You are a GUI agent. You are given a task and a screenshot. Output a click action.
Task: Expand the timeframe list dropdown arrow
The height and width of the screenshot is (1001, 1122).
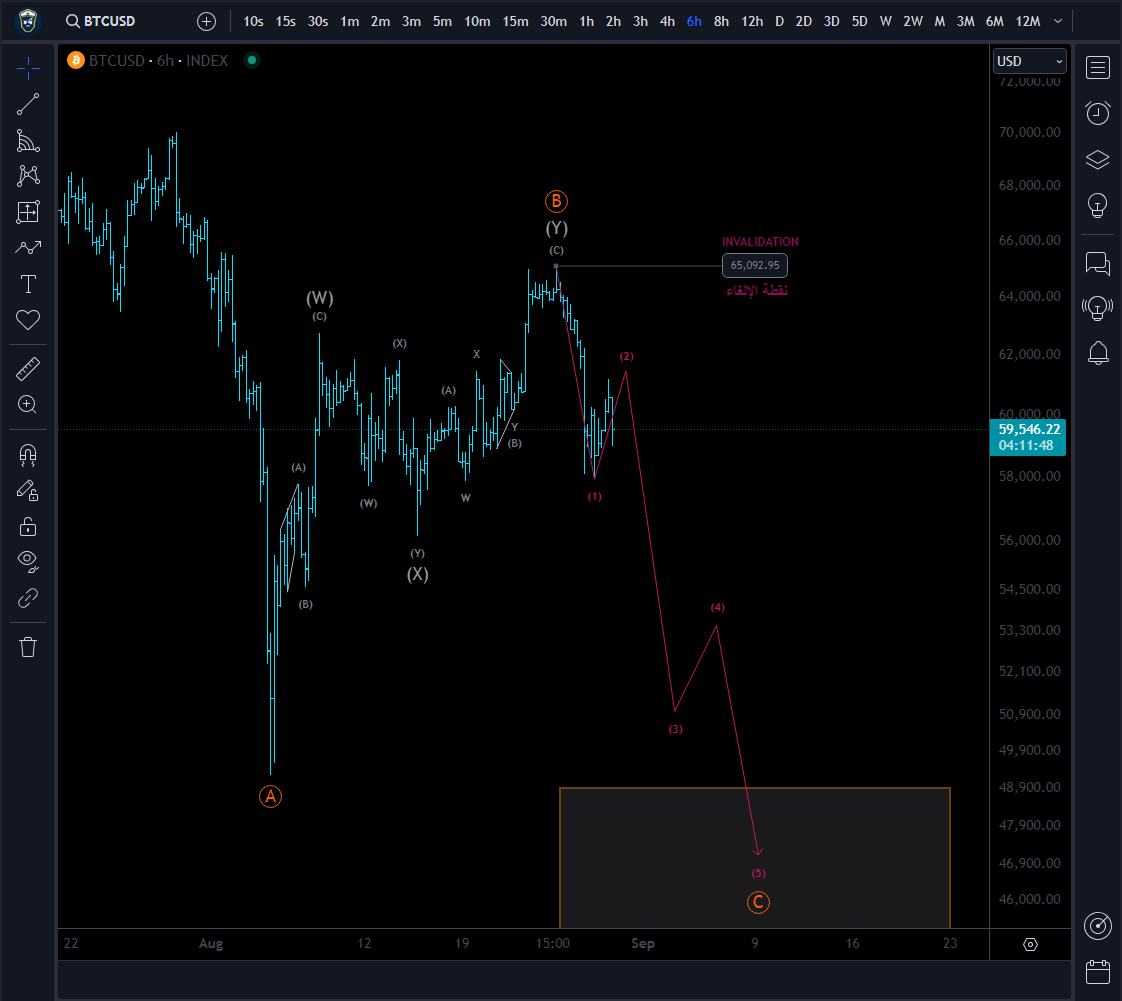click(1058, 21)
